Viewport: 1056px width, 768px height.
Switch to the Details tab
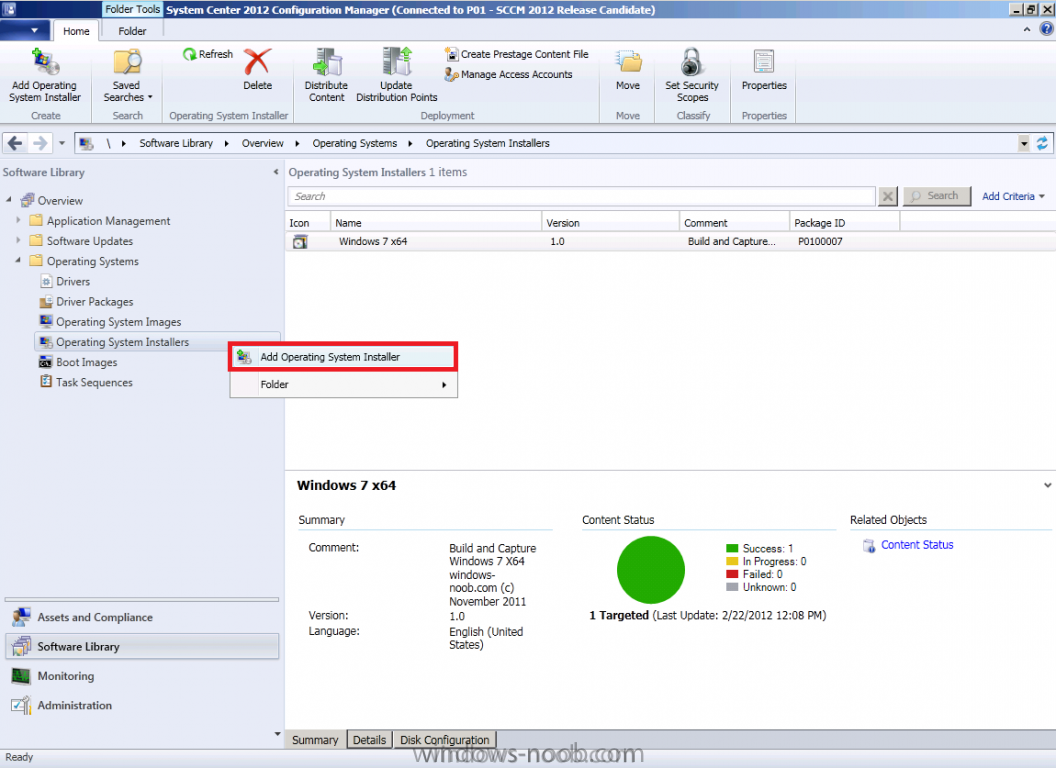point(370,740)
